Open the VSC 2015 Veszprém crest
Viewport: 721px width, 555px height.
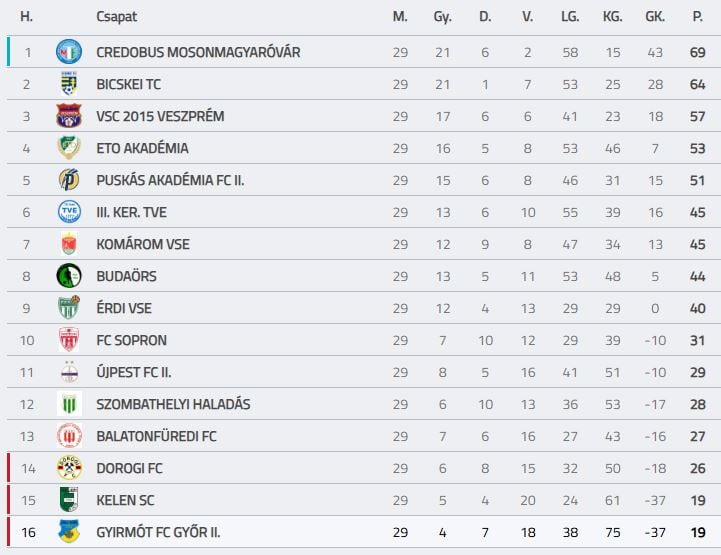click(69, 115)
